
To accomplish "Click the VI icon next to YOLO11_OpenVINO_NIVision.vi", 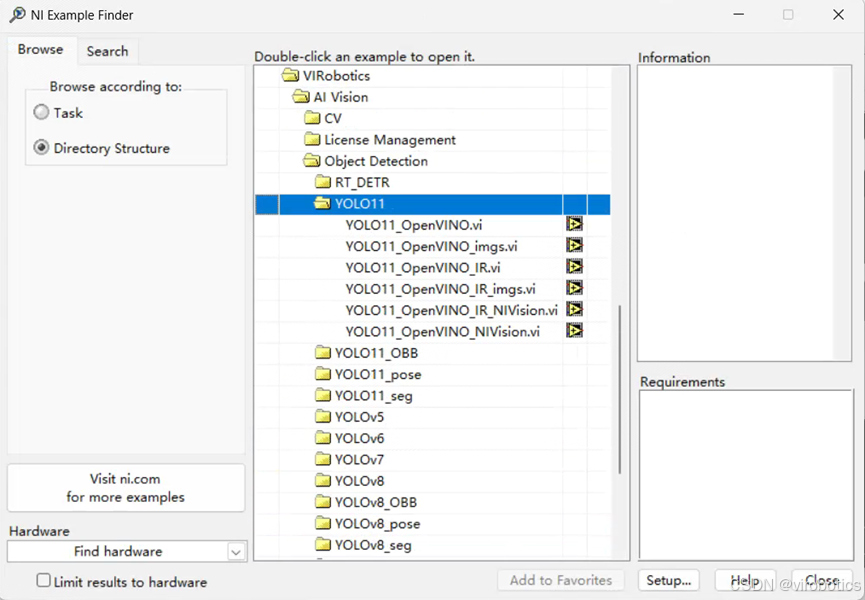I will 574,331.
